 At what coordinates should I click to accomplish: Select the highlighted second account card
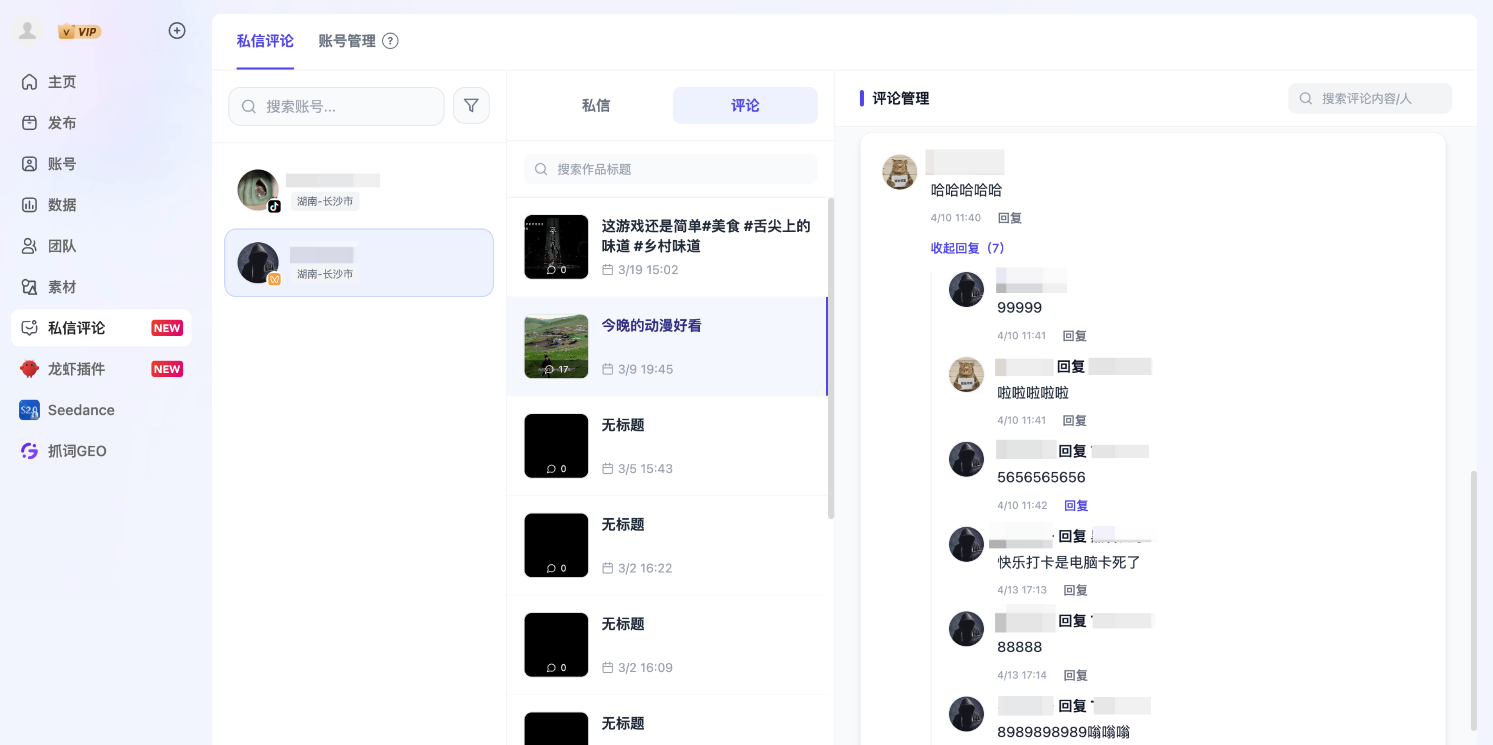click(359, 263)
